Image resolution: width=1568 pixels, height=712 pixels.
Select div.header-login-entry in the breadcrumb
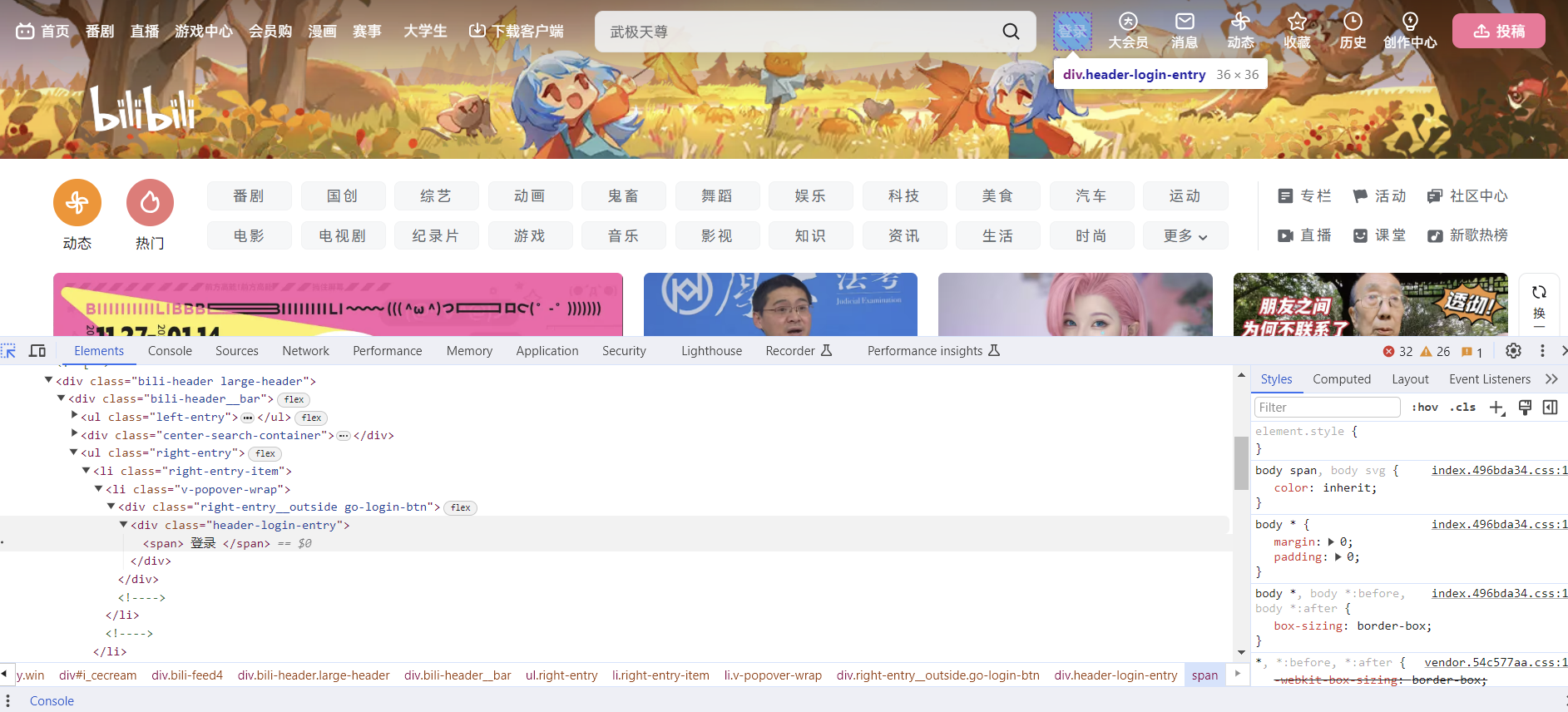(1115, 675)
